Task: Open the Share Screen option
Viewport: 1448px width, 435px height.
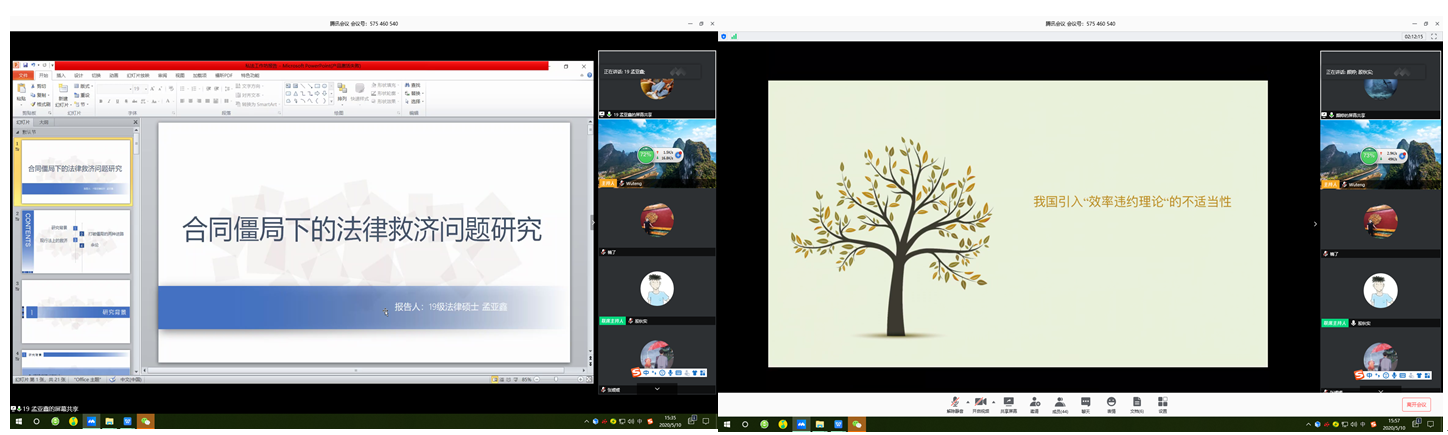Action: tap(1008, 402)
